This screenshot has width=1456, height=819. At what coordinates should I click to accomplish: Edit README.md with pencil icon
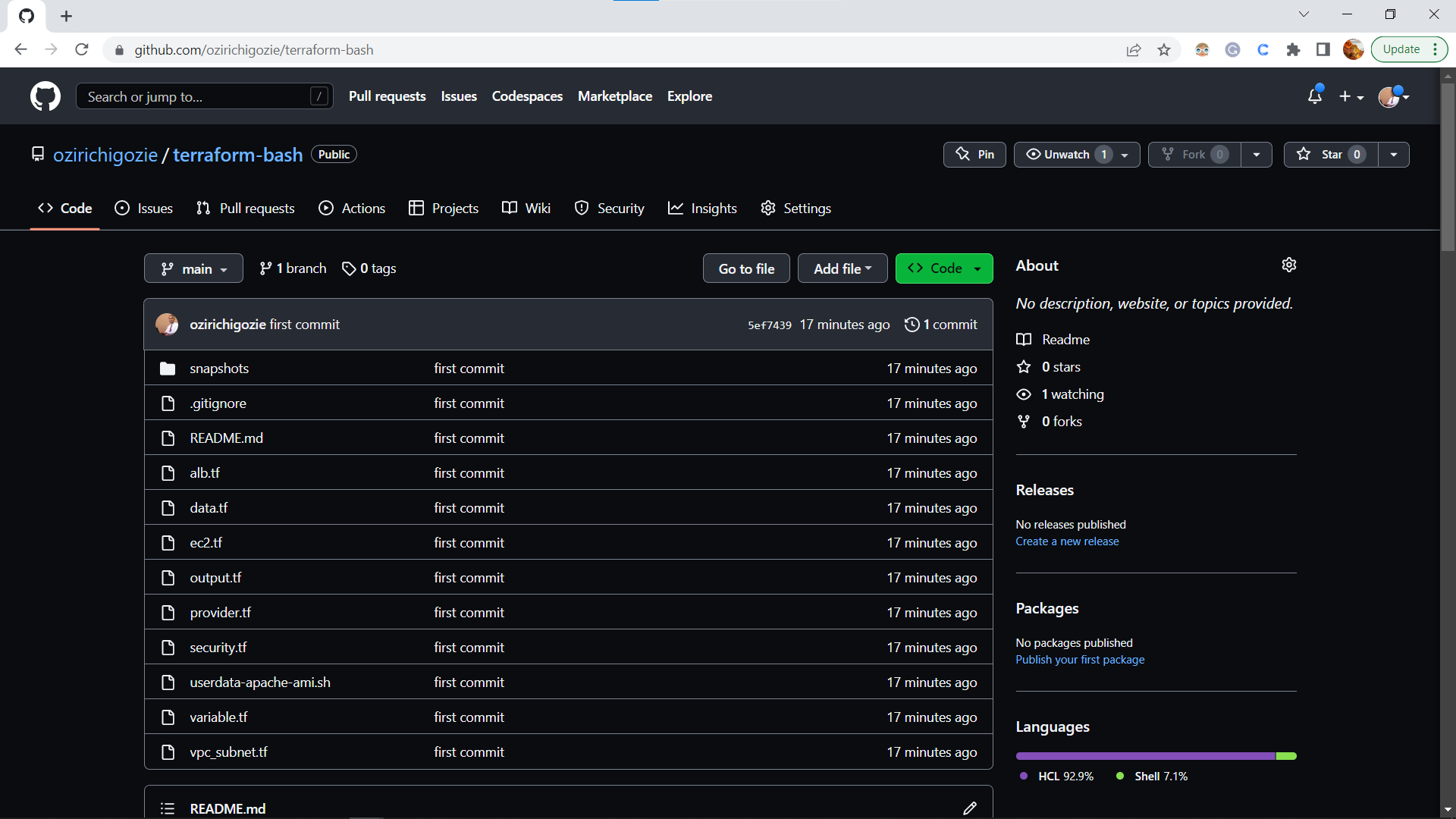click(970, 808)
